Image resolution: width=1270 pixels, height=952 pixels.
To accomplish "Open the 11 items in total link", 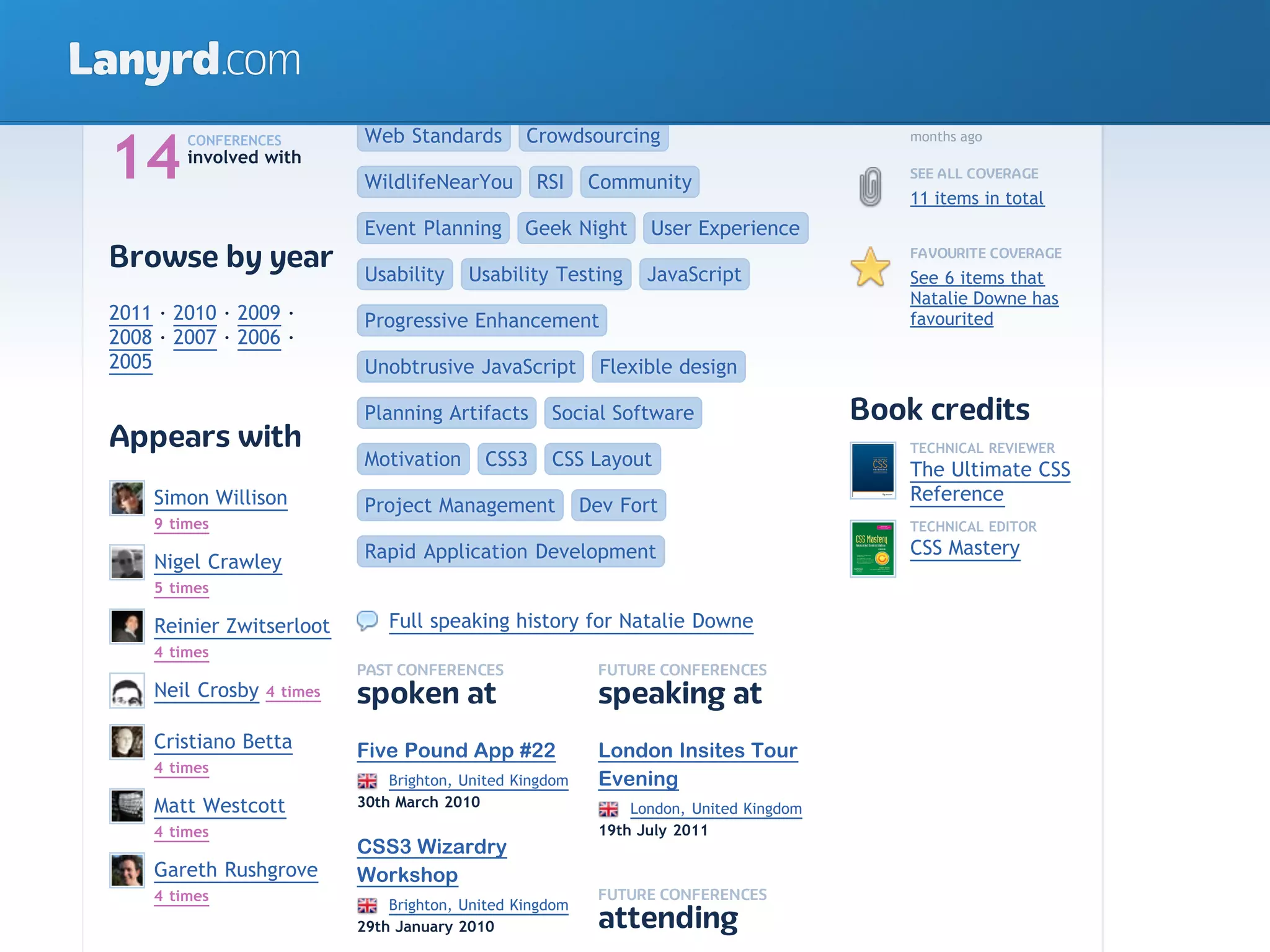I will (x=977, y=198).
